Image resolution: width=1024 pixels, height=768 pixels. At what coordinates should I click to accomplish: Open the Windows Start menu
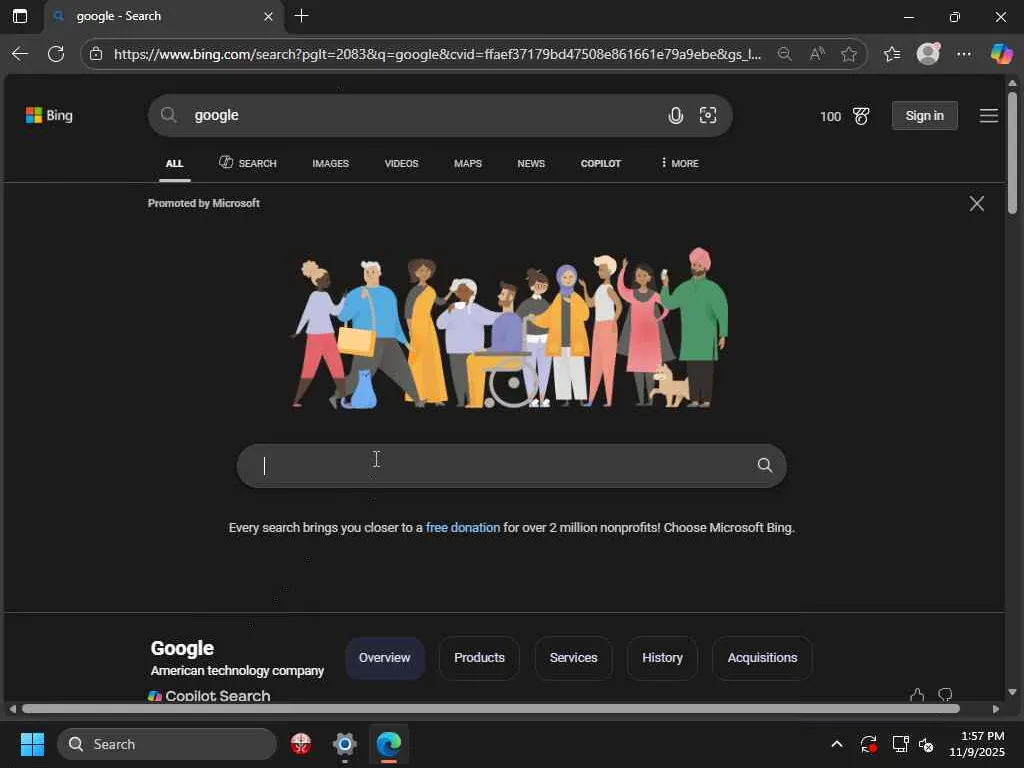coord(32,744)
